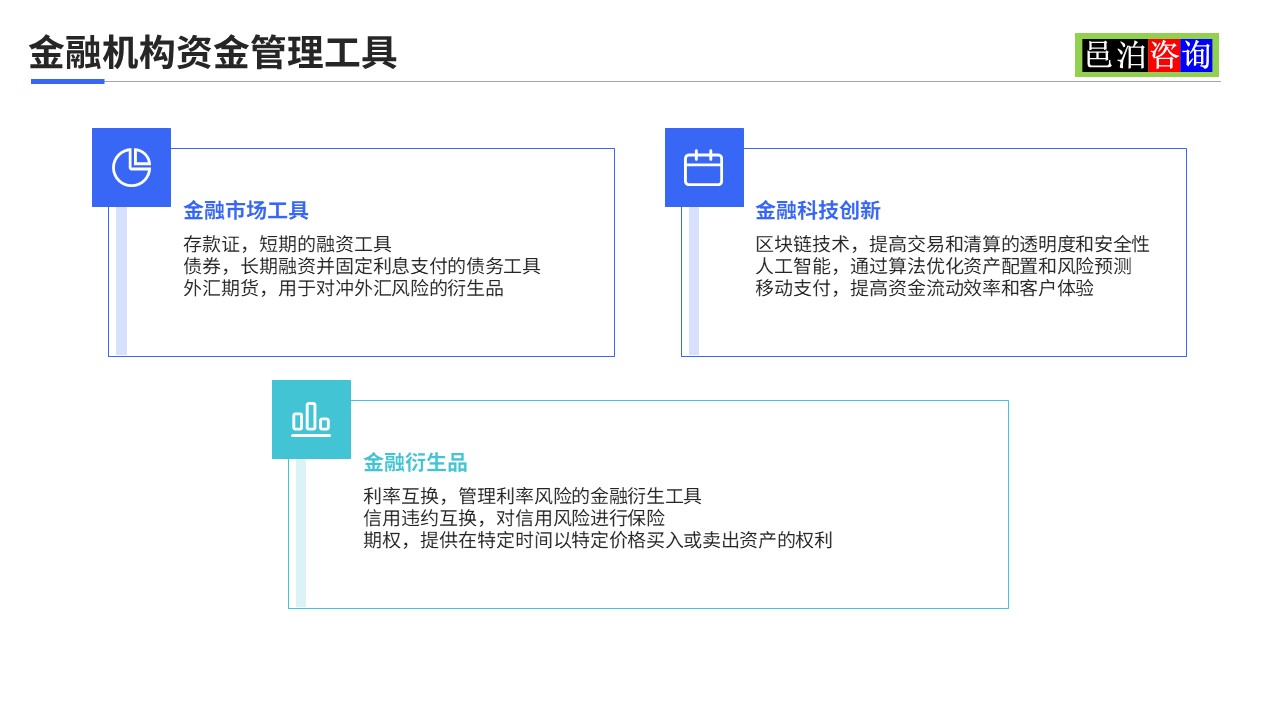The width and height of the screenshot is (1280, 720).
Task: Toggle the 金融市场工具 card visibility
Action: 362,252
